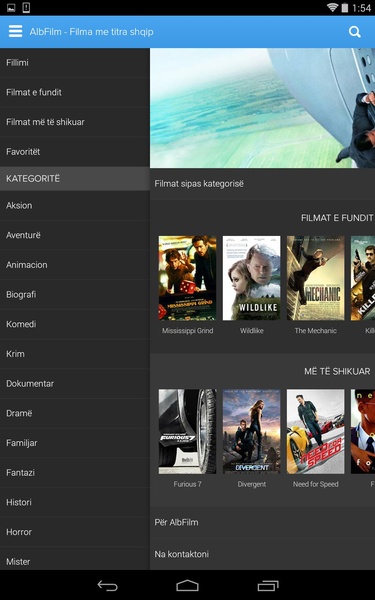
Task: Select the Animacion category
Action: point(75,265)
